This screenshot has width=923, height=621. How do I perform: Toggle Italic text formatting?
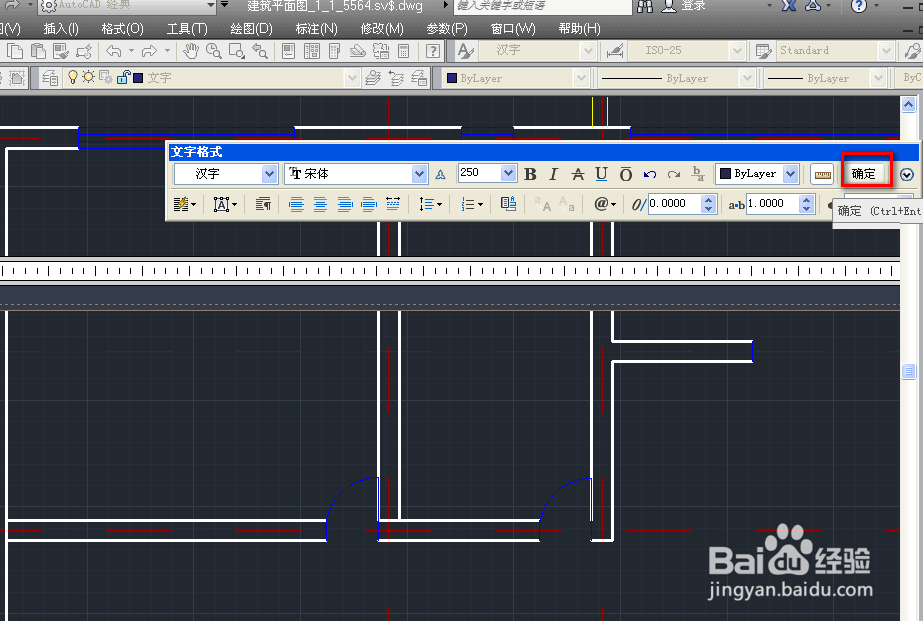point(553,174)
